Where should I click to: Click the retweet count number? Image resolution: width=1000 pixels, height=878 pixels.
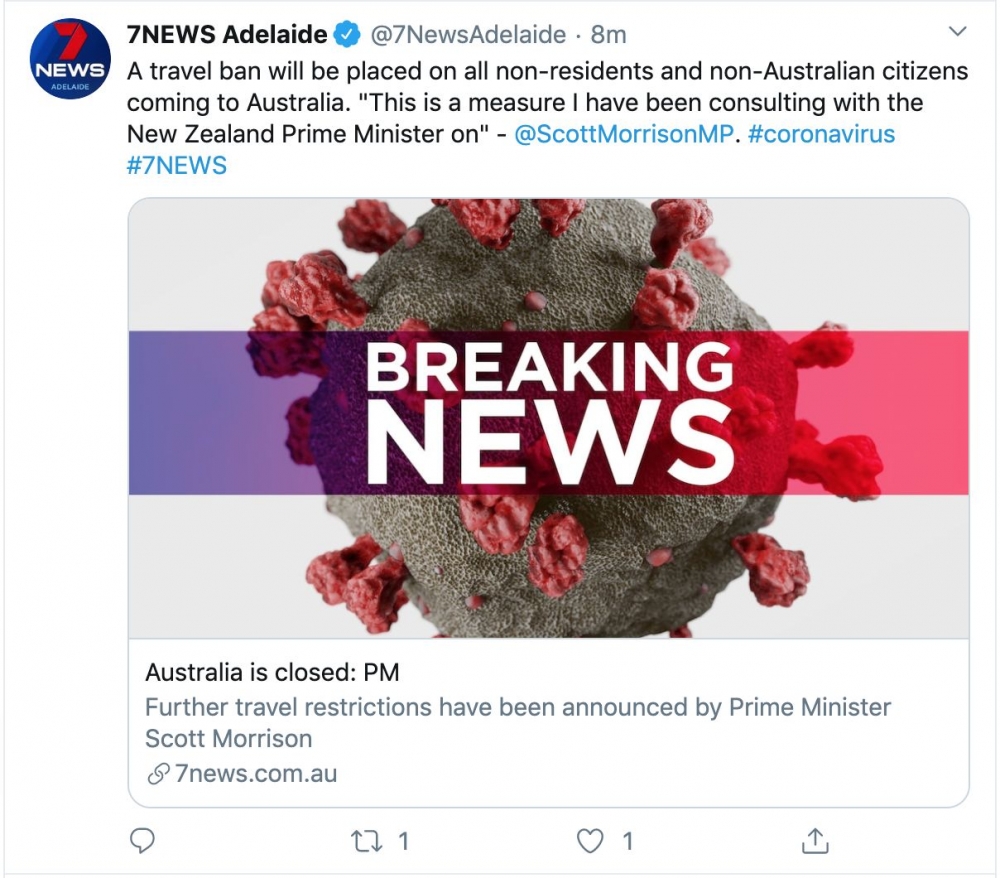(403, 842)
